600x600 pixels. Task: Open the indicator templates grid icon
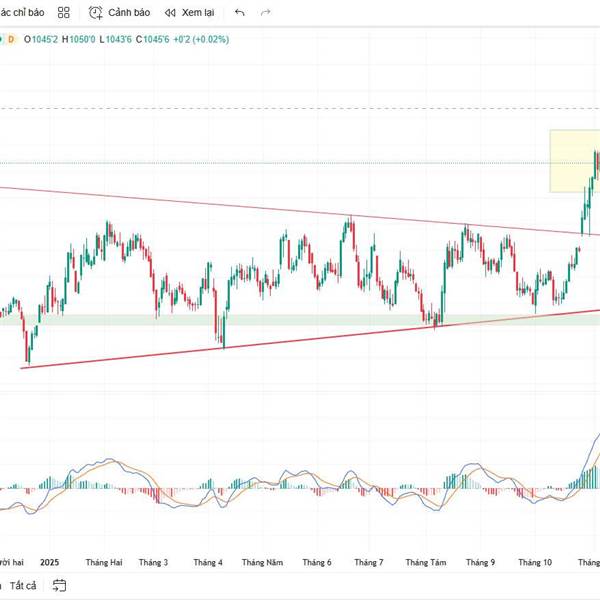(x=64, y=13)
